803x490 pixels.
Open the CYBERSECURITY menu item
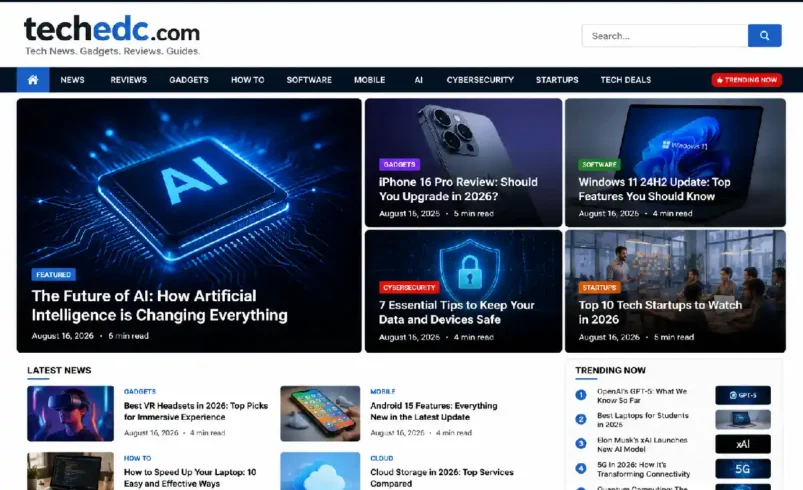pyautogui.click(x=480, y=80)
